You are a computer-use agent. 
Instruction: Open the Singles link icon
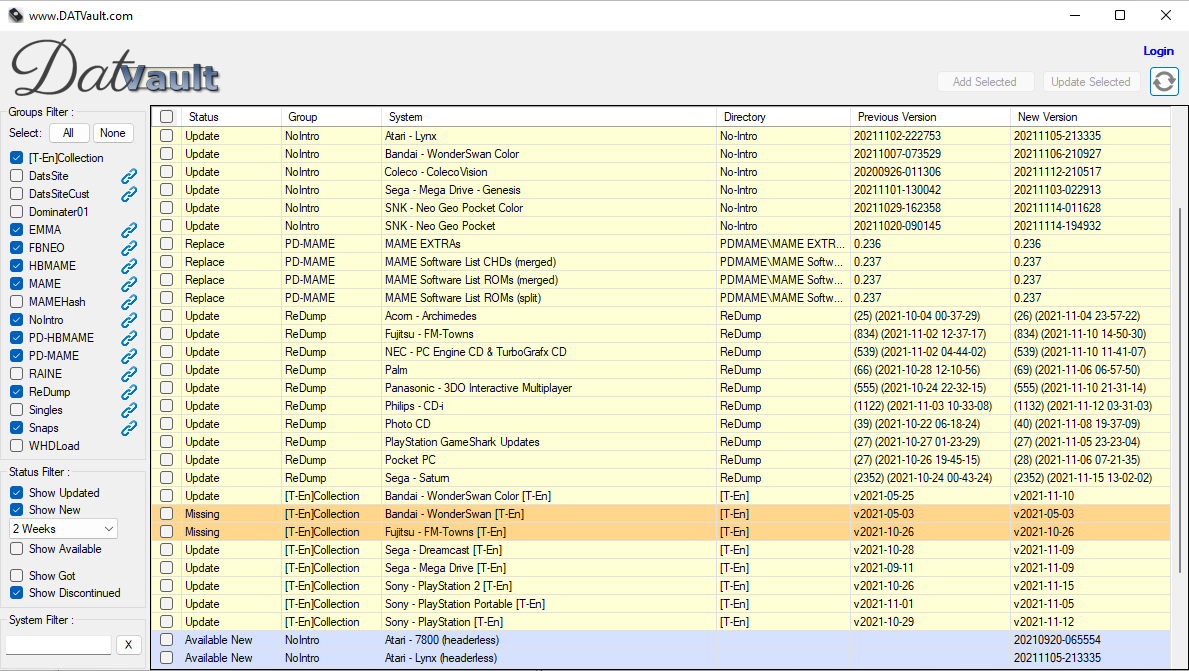[129, 410]
